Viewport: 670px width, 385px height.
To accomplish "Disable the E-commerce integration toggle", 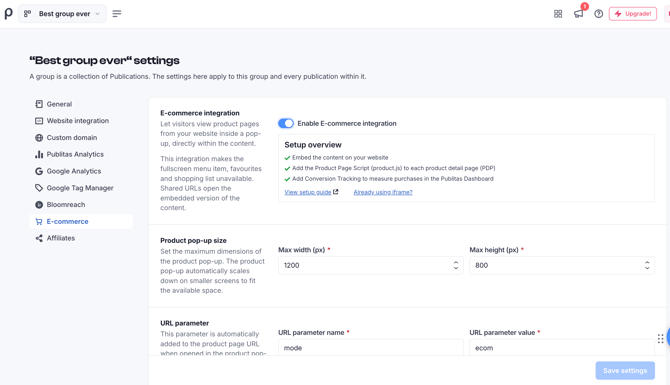I will 286,123.
